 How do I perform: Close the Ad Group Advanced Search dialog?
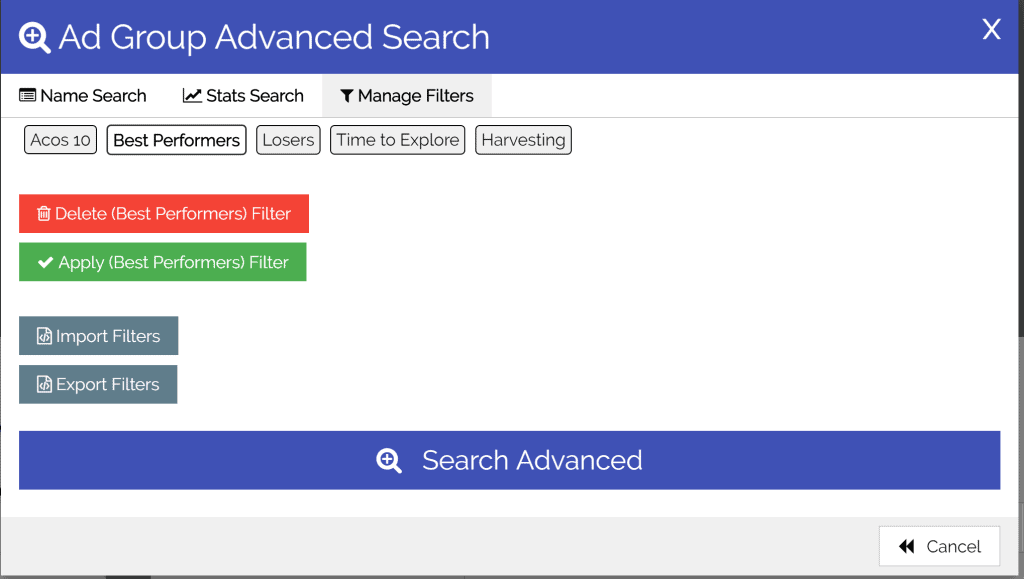(991, 30)
